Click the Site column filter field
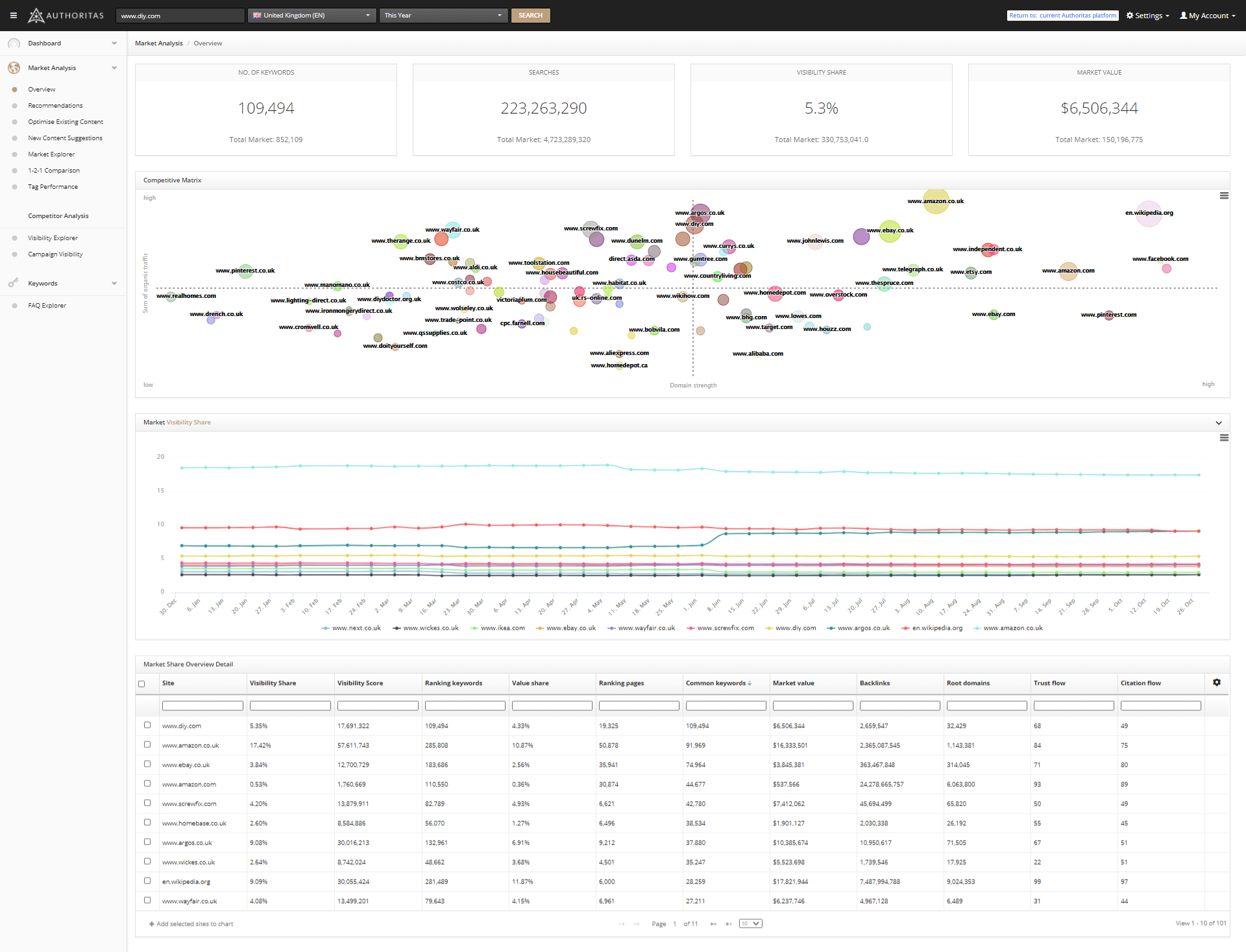1246x952 pixels. 202,705
